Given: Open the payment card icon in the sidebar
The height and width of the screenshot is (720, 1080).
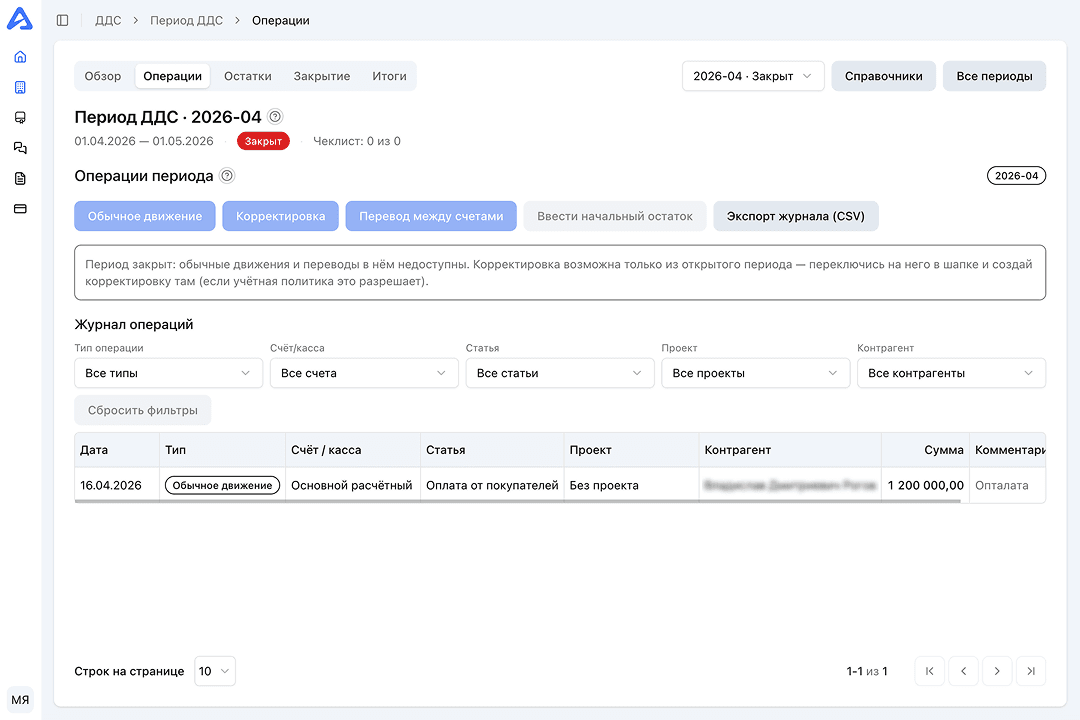Looking at the screenshot, I should [x=20, y=208].
